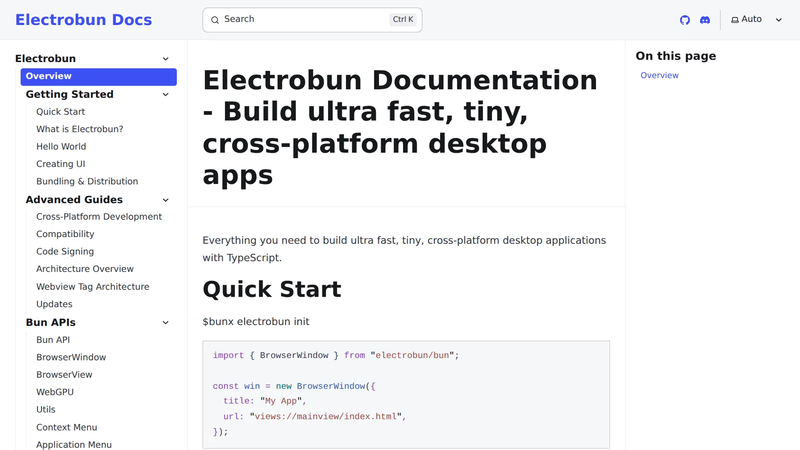Click the Ctrl K shortcut badge
The width and height of the screenshot is (800, 450).
click(x=403, y=19)
